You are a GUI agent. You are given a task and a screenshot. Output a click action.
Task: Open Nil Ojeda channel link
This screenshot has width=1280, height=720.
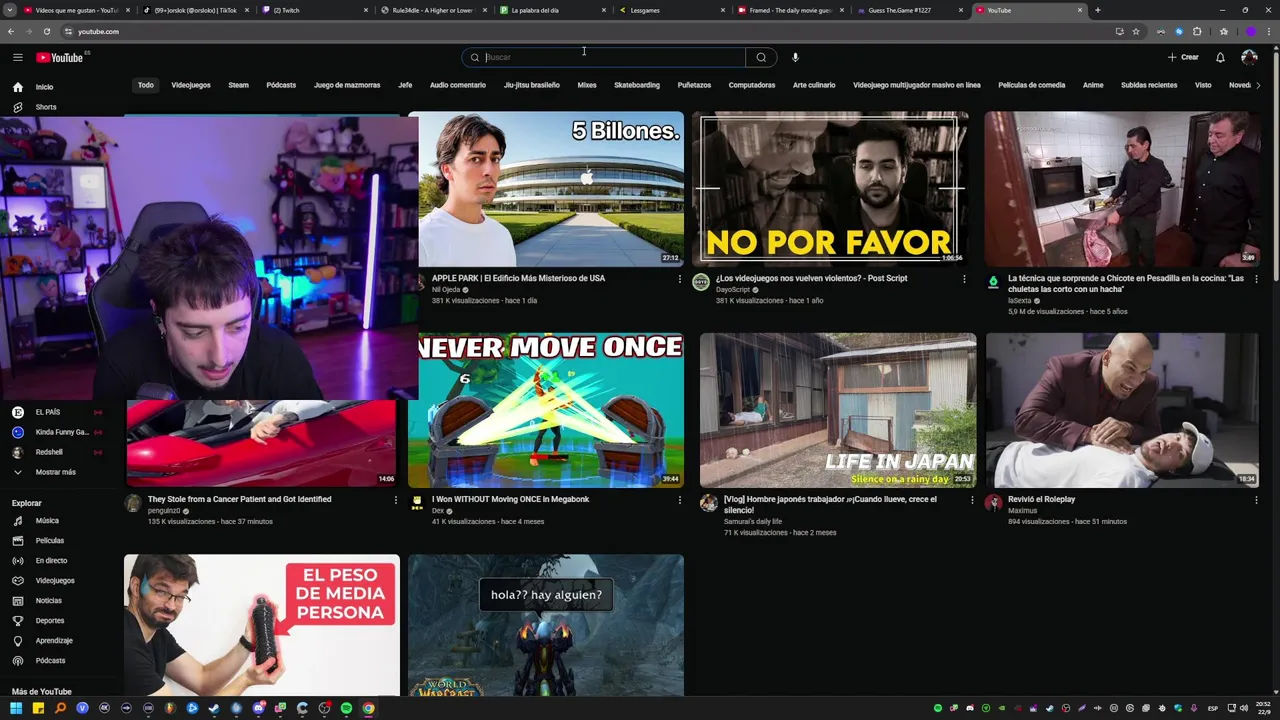(446, 290)
